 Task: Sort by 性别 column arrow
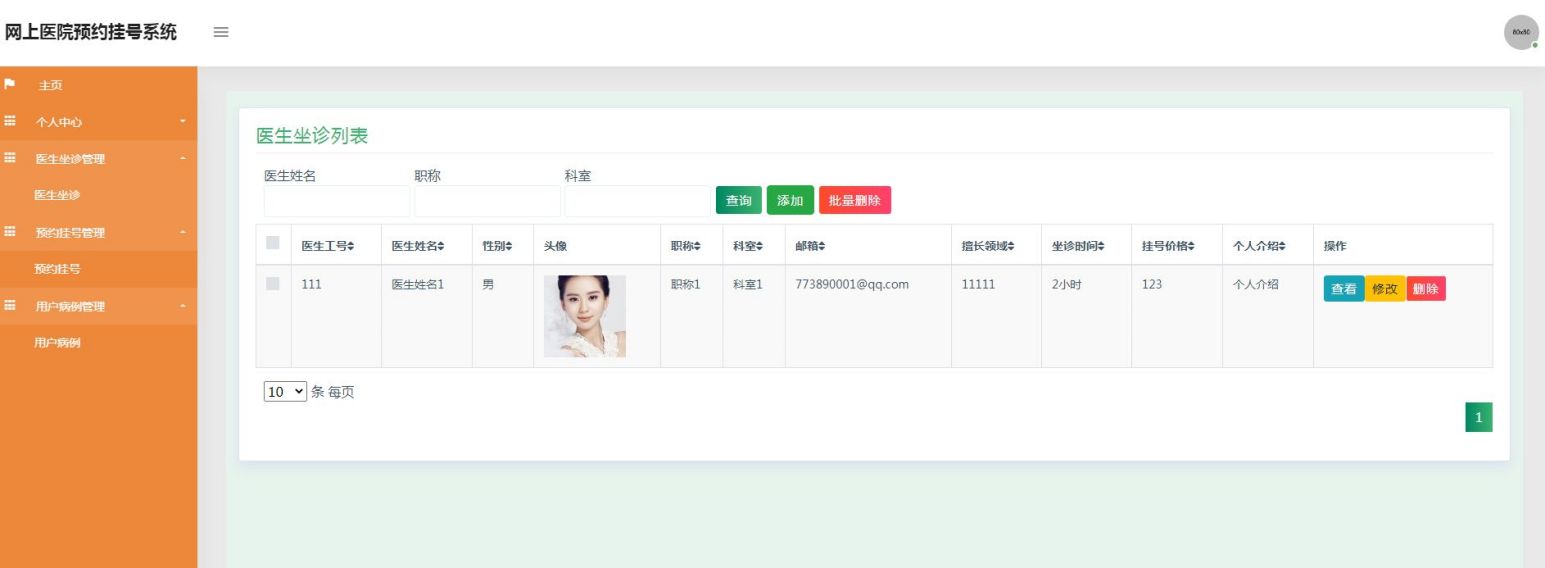pyautogui.click(x=508, y=246)
